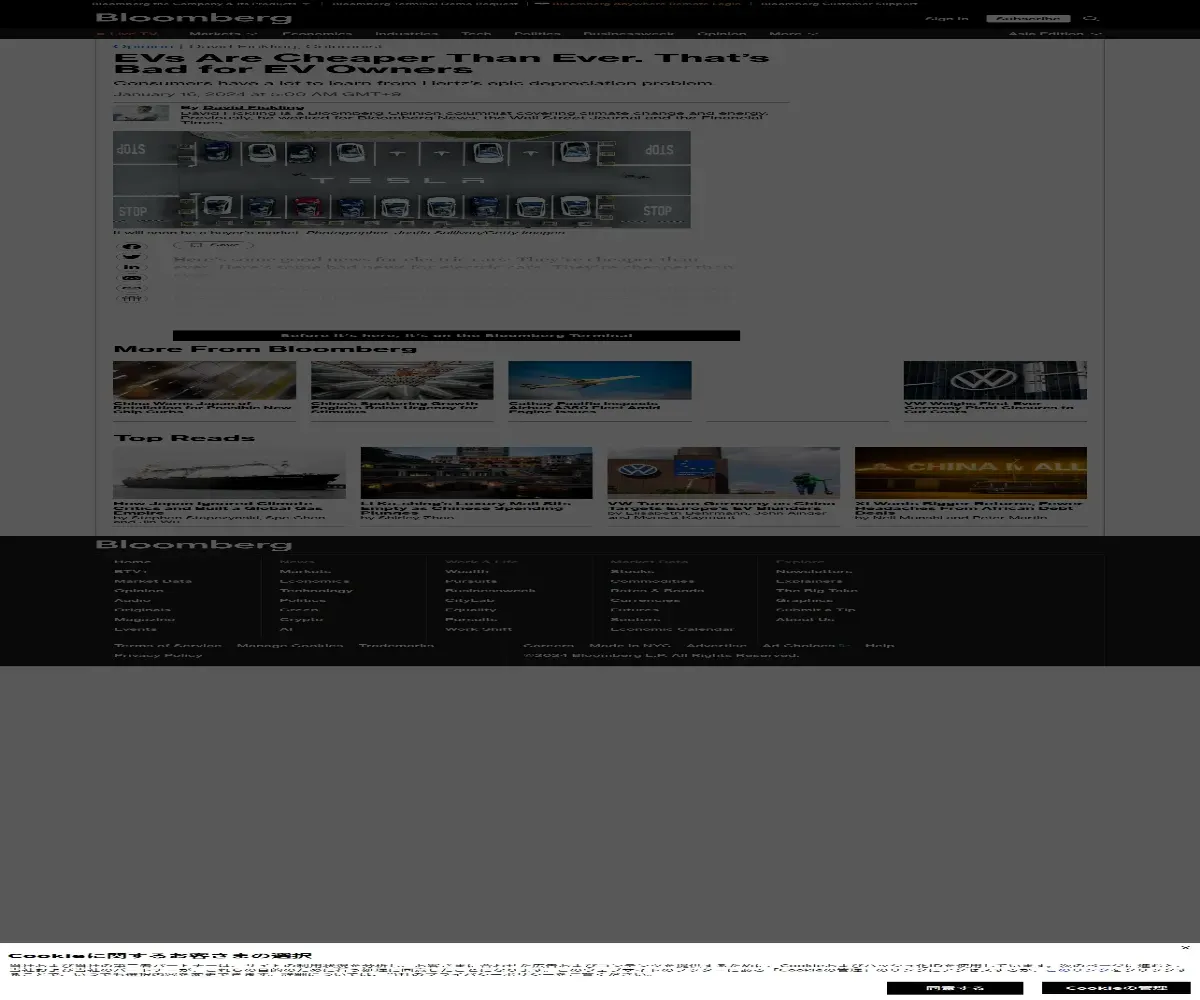This screenshot has width=1200, height=1000.
Task: Open footer Technology link
Action: (316, 591)
